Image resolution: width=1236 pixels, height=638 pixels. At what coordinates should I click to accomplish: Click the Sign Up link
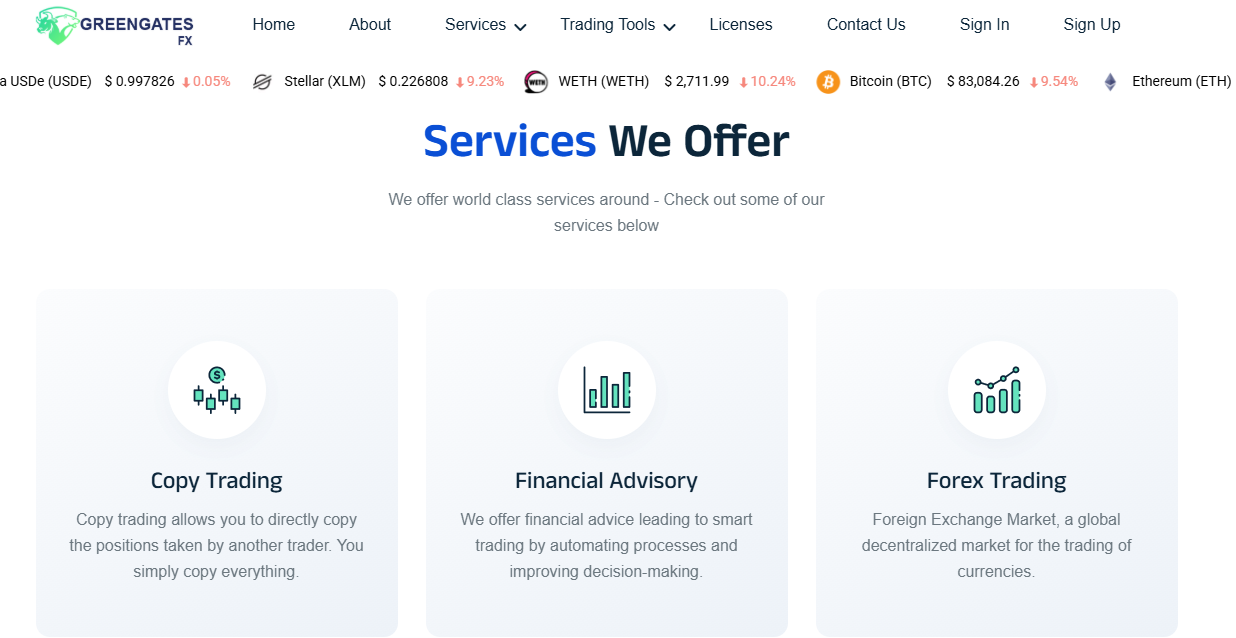point(1092,25)
